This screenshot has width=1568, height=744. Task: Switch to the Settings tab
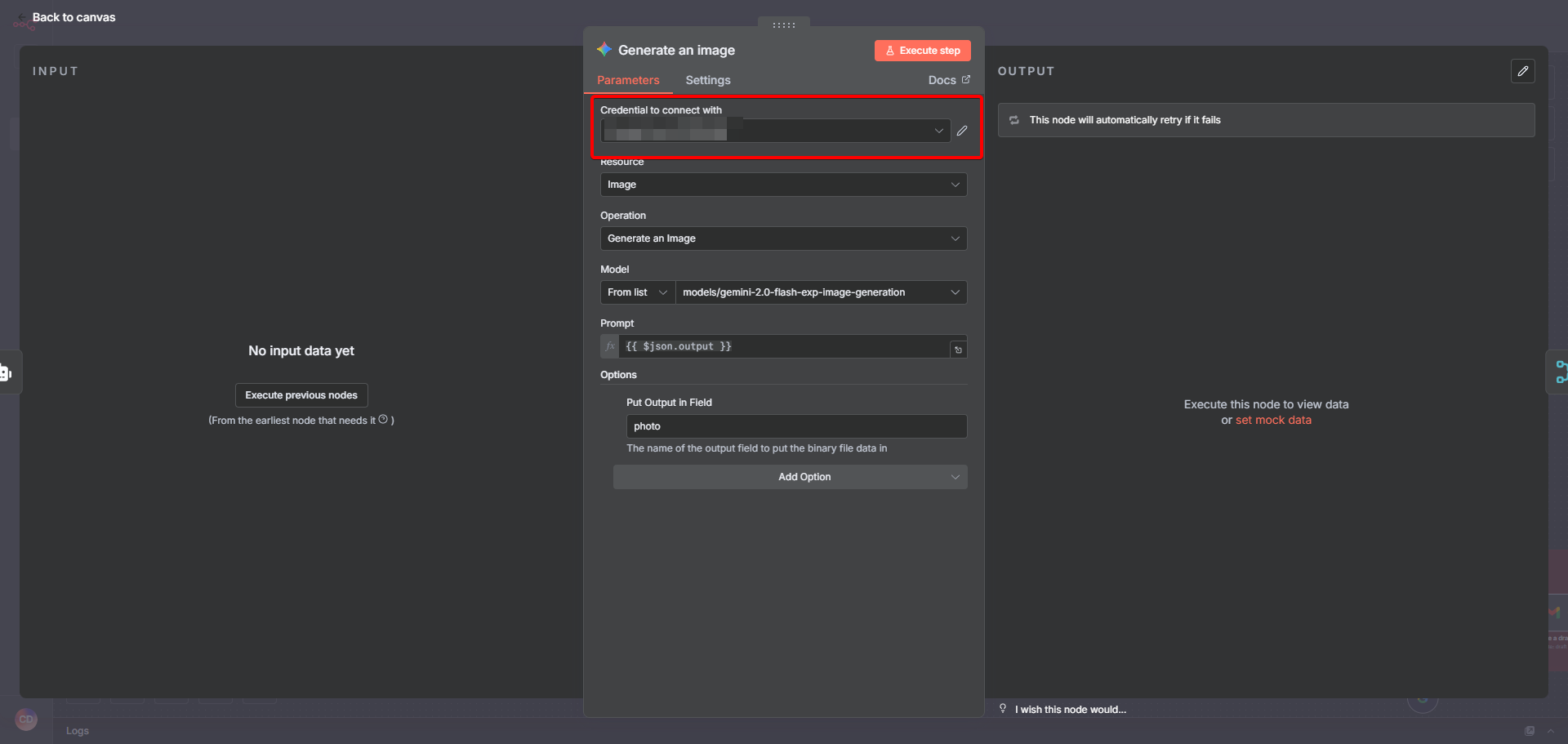pos(707,80)
